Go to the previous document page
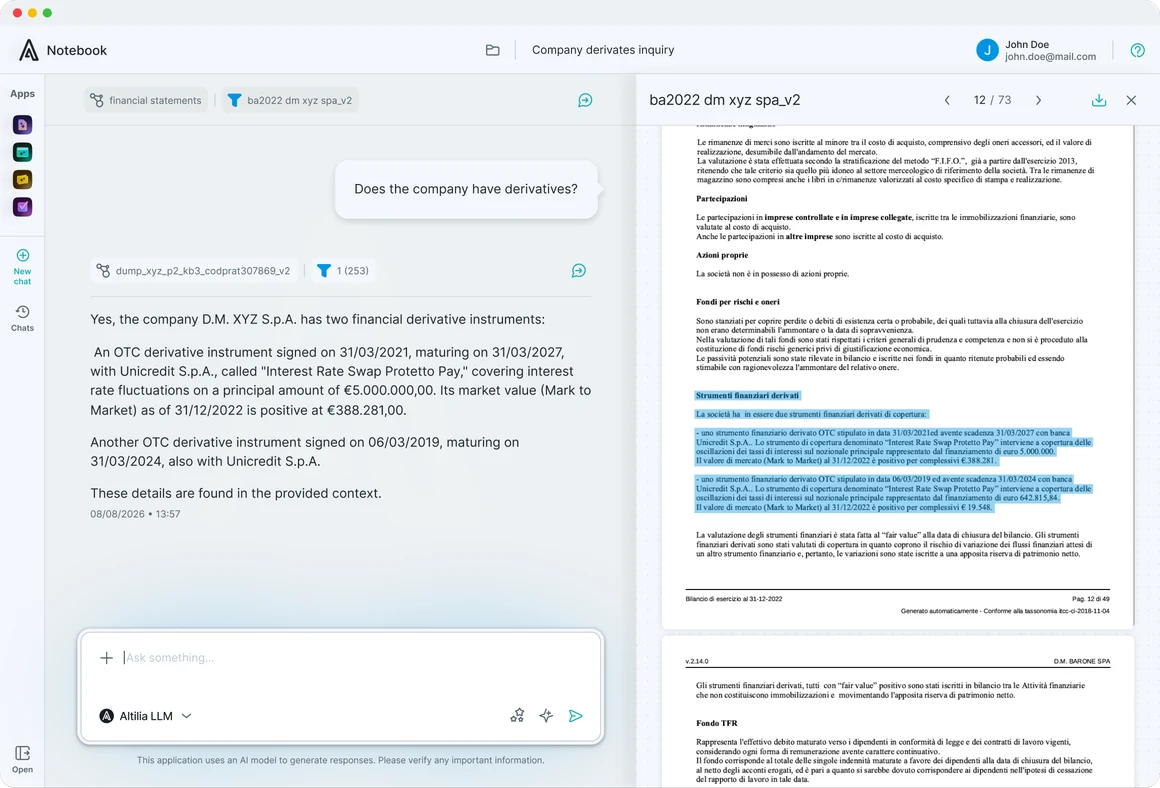Image resolution: width=1160 pixels, height=788 pixels. click(947, 100)
